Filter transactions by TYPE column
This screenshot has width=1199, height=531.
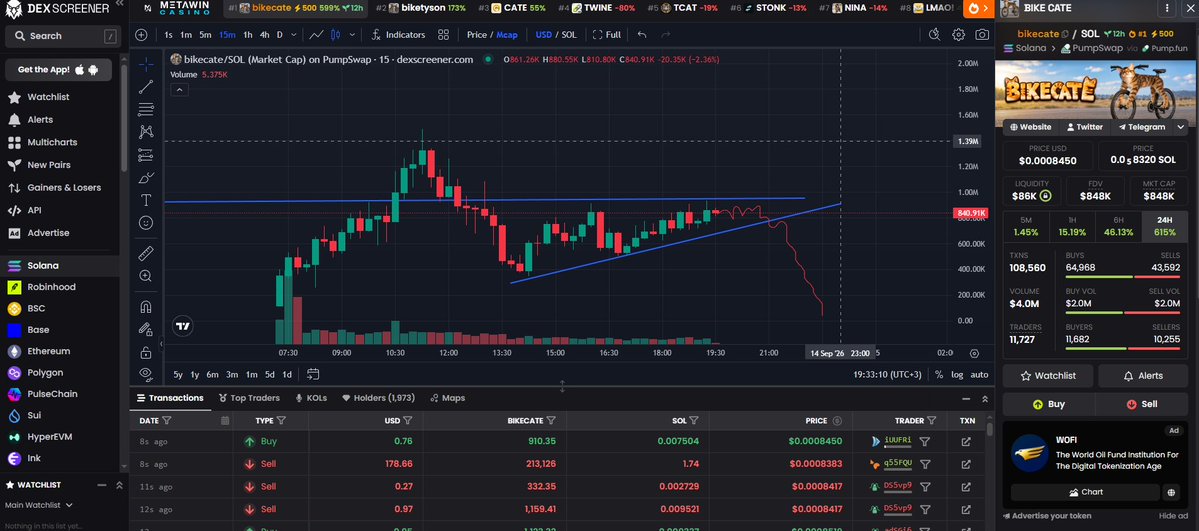click(281, 420)
